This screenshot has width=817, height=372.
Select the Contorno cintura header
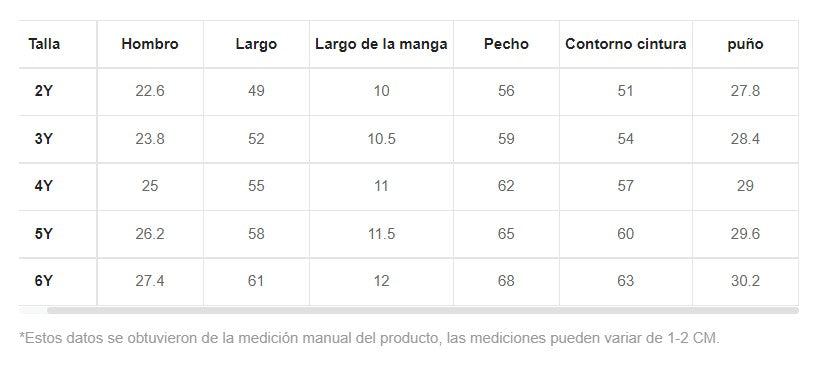(x=626, y=44)
